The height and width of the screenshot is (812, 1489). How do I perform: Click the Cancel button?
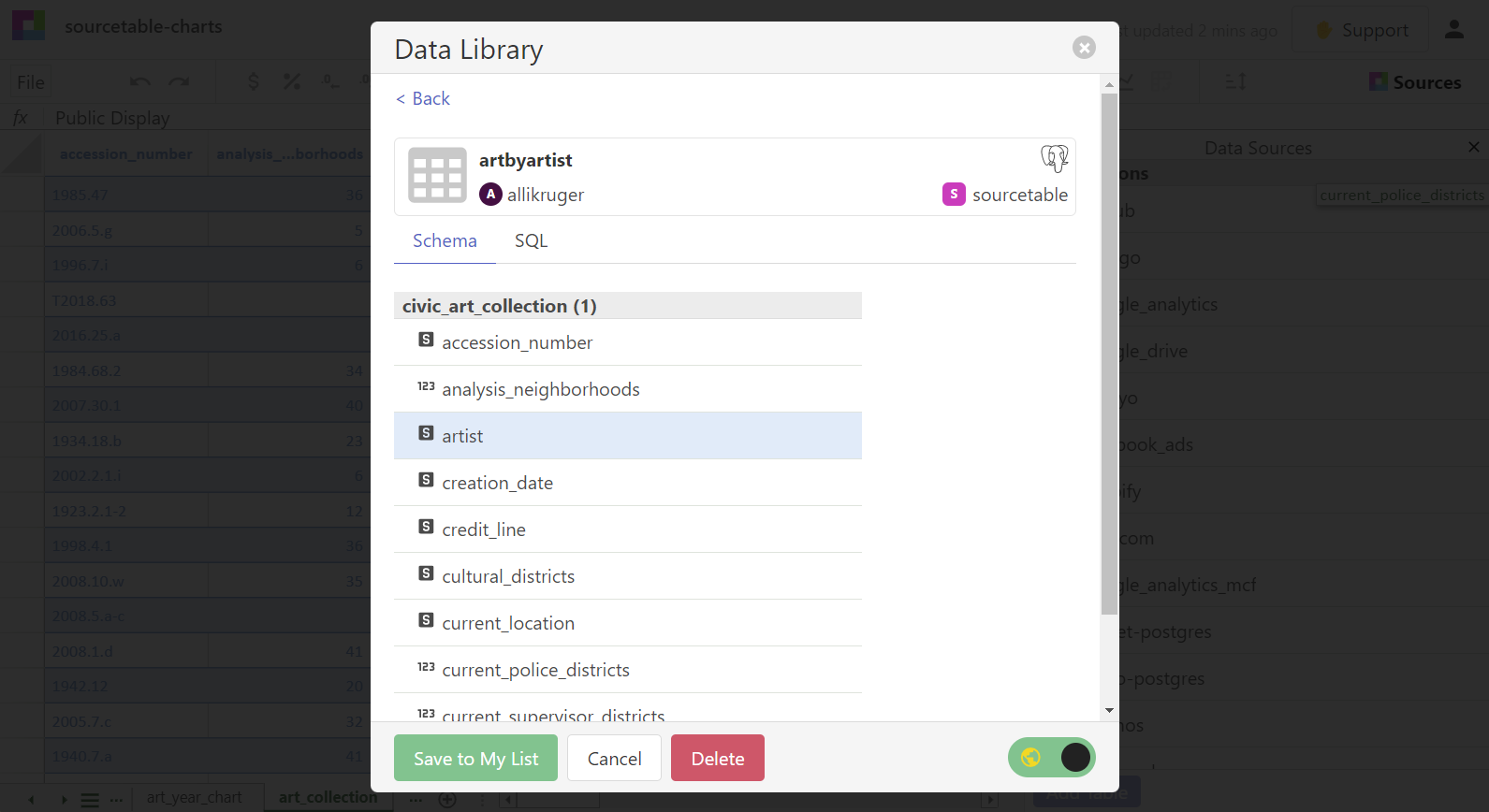[614, 758]
